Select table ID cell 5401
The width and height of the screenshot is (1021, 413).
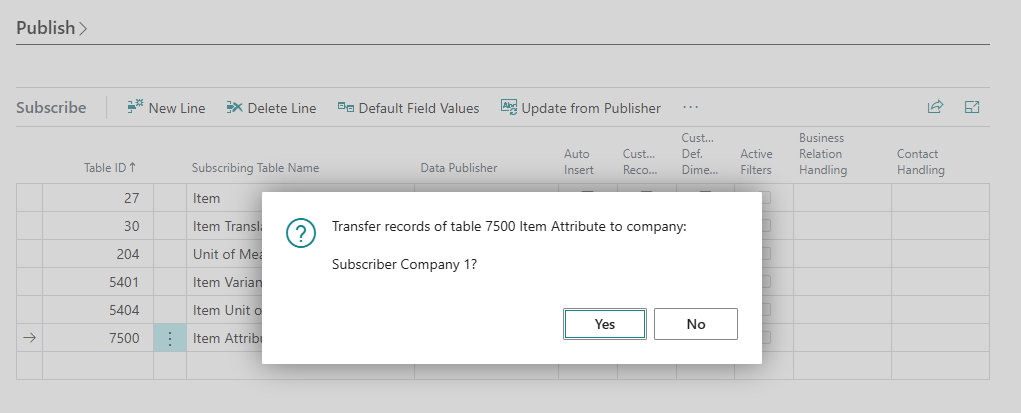pos(98,282)
